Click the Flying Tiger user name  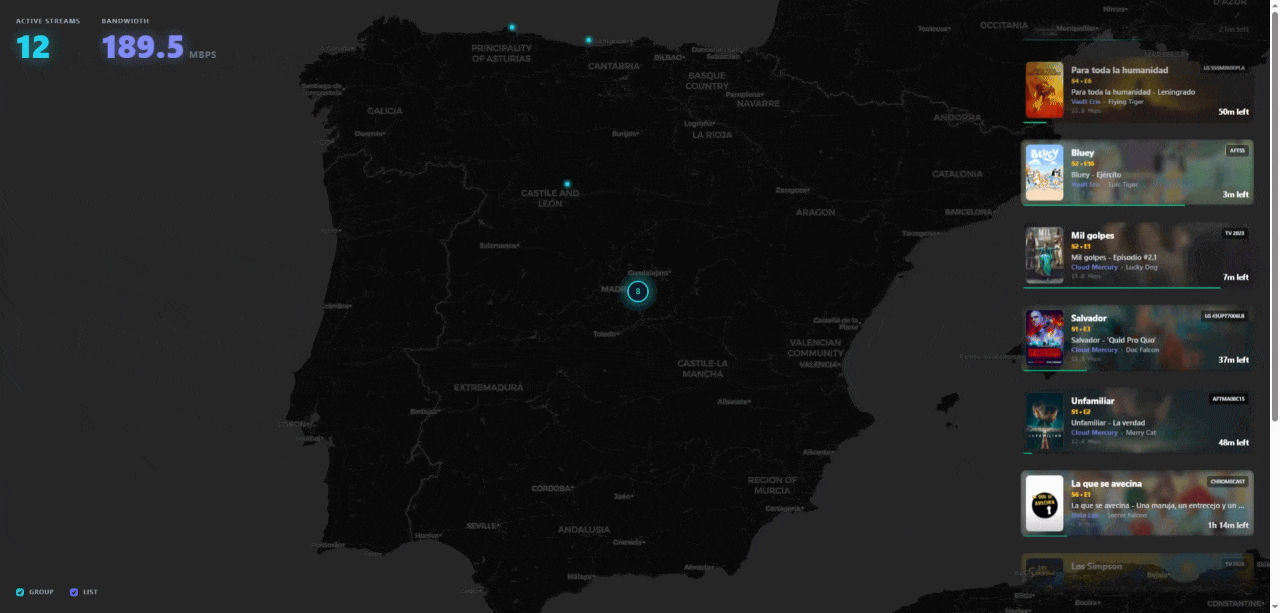1125,101
